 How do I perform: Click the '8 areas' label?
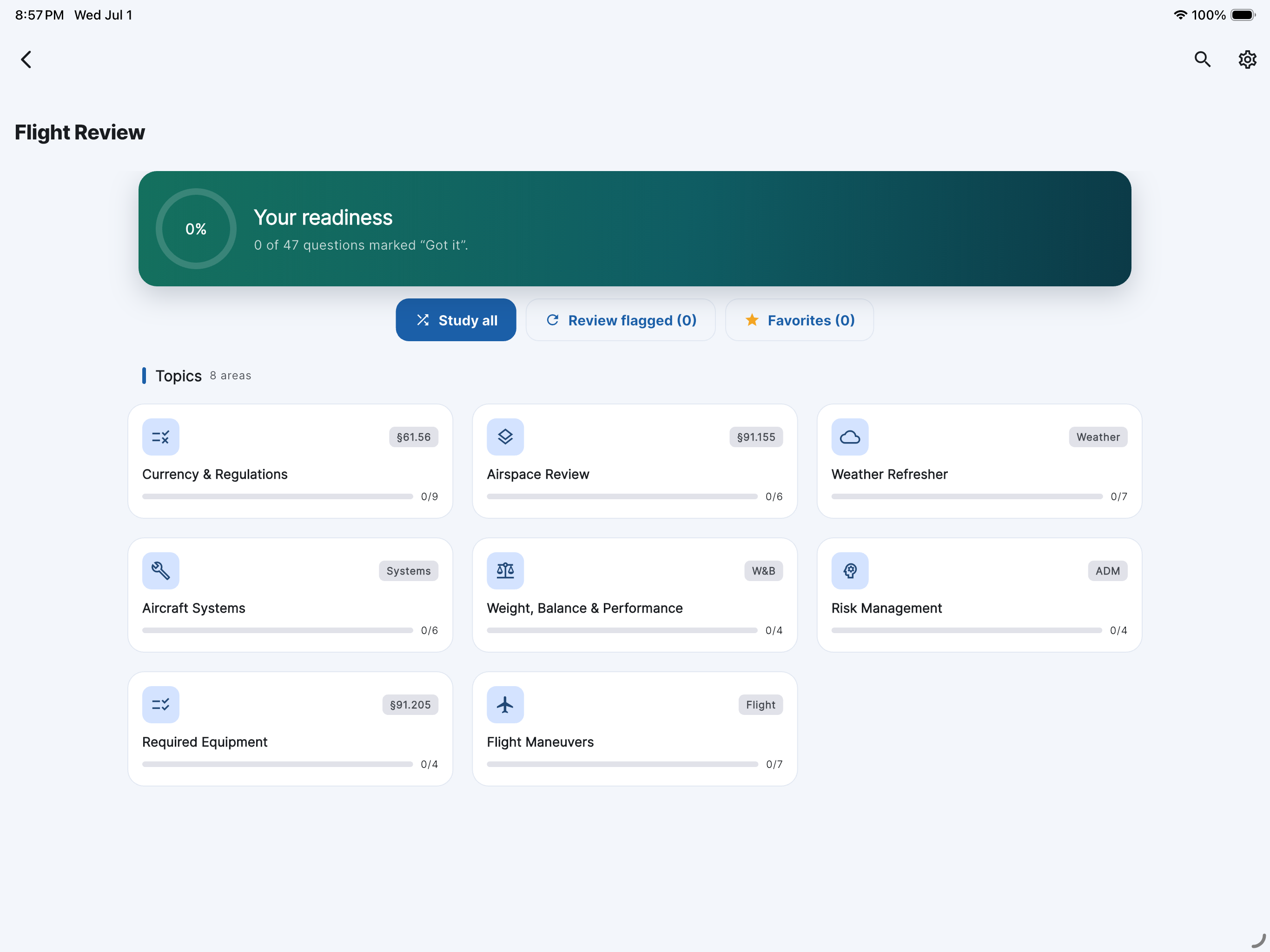click(230, 376)
